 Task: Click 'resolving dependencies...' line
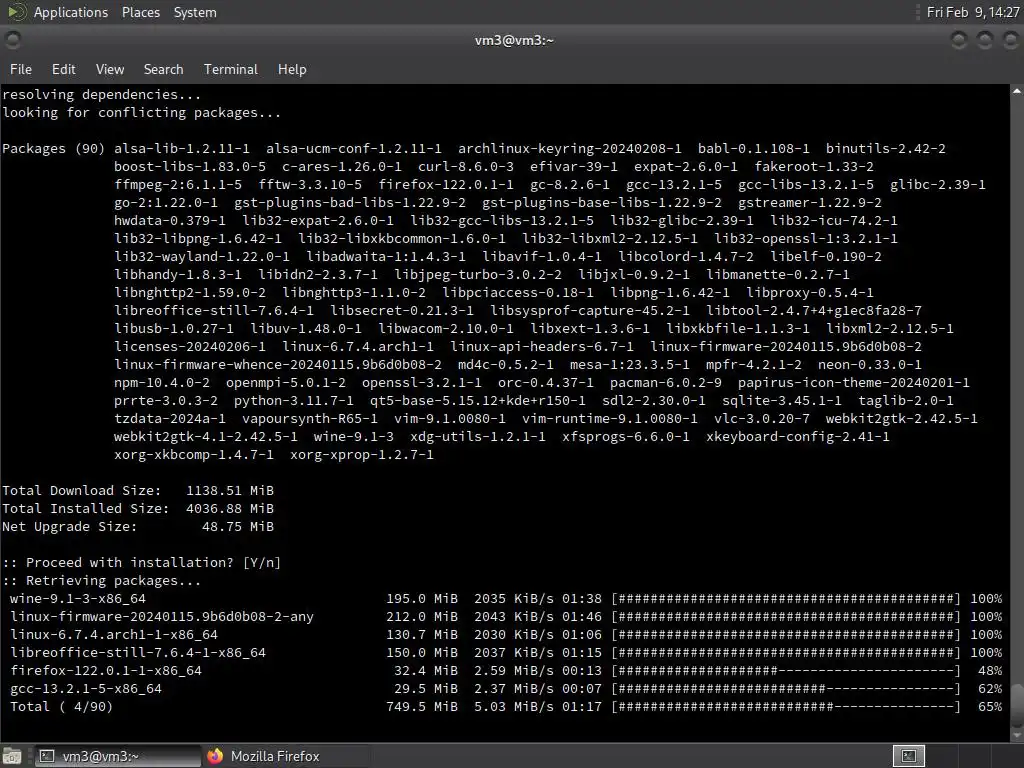tap(101, 95)
